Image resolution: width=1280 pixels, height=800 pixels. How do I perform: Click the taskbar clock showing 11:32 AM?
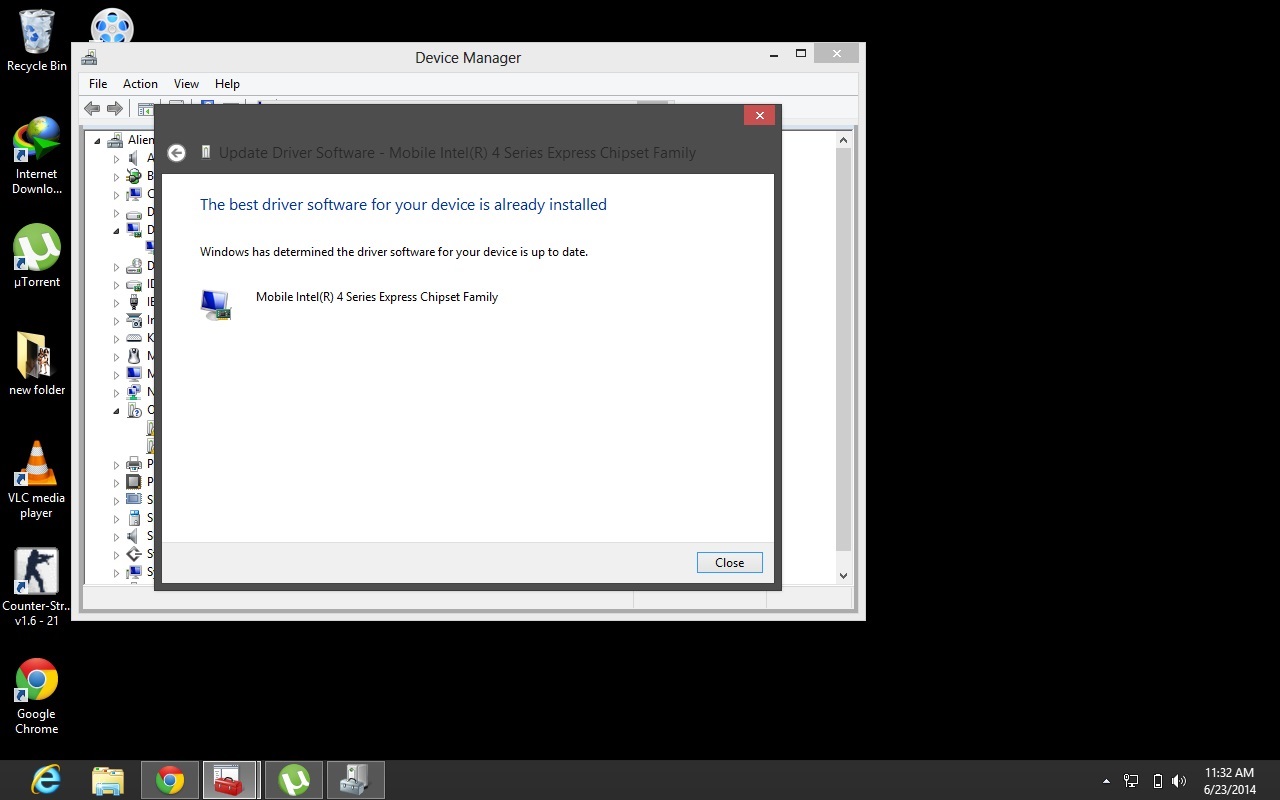point(1229,781)
